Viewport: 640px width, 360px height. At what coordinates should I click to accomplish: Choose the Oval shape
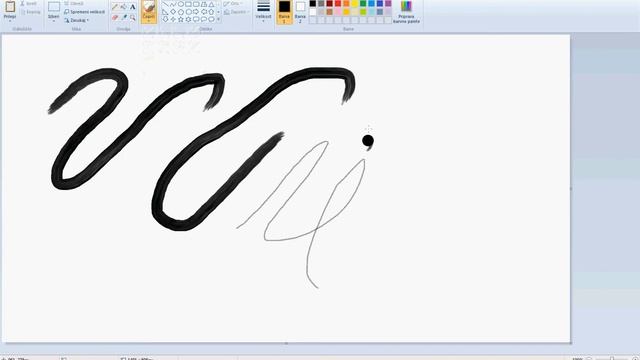click(181, 4)
